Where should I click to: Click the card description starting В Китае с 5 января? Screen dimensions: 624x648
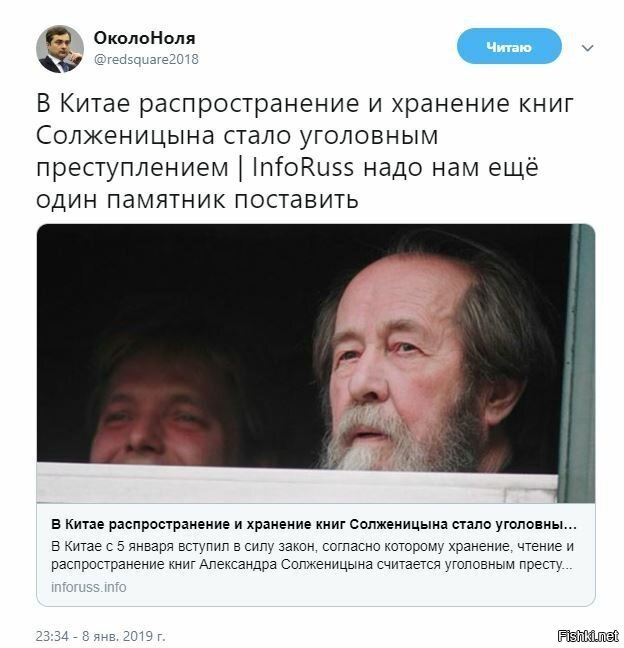click(x=312, y=555)
